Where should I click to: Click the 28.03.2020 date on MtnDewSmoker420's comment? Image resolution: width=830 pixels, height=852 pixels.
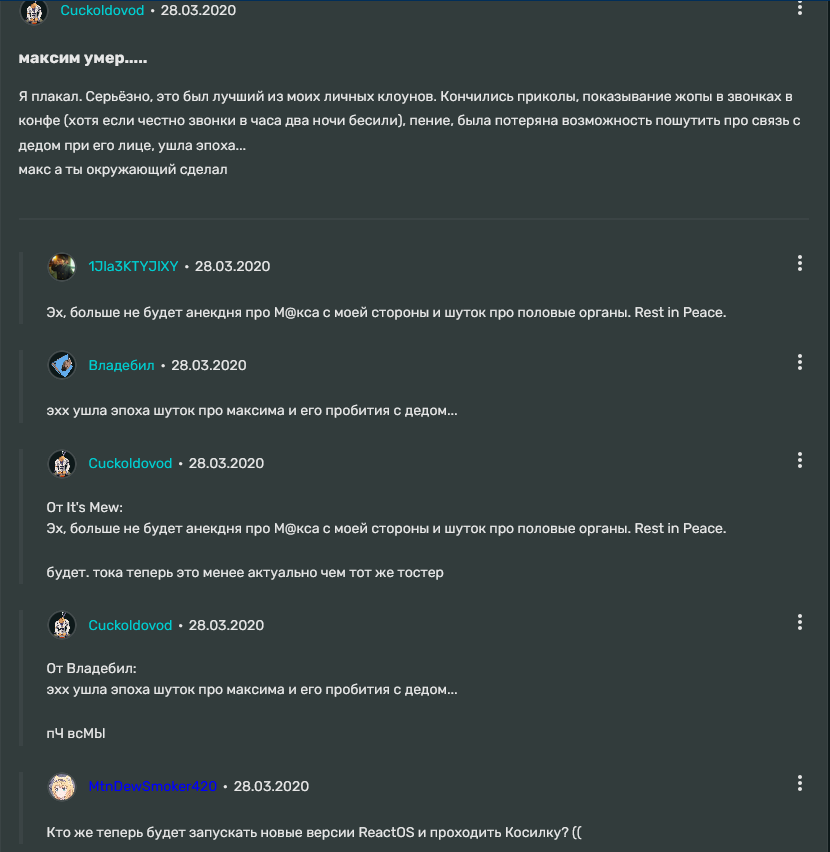[271, 786]
